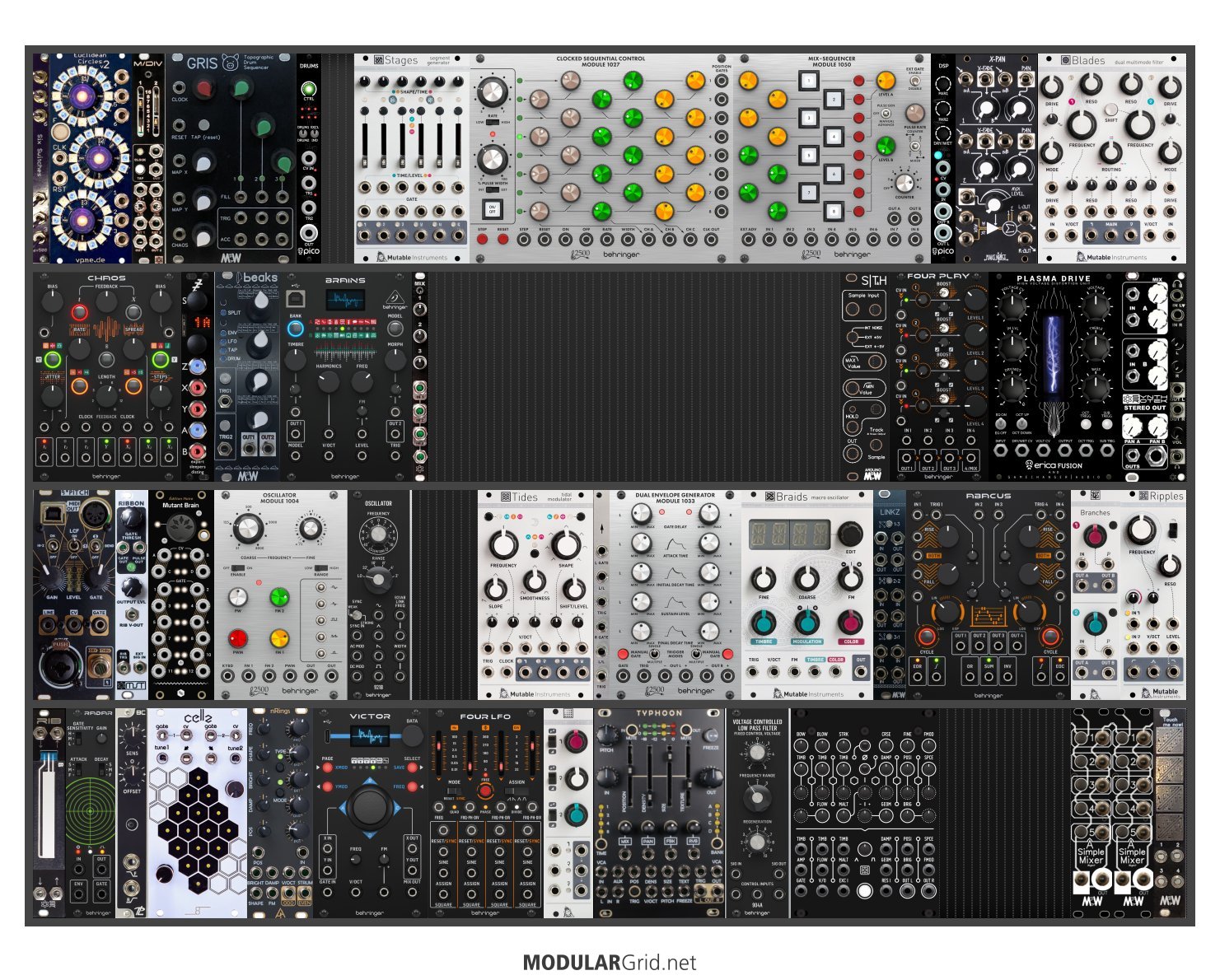Click the FREQUENCY RANGE knob on the 904A filter

coord(755,796)
